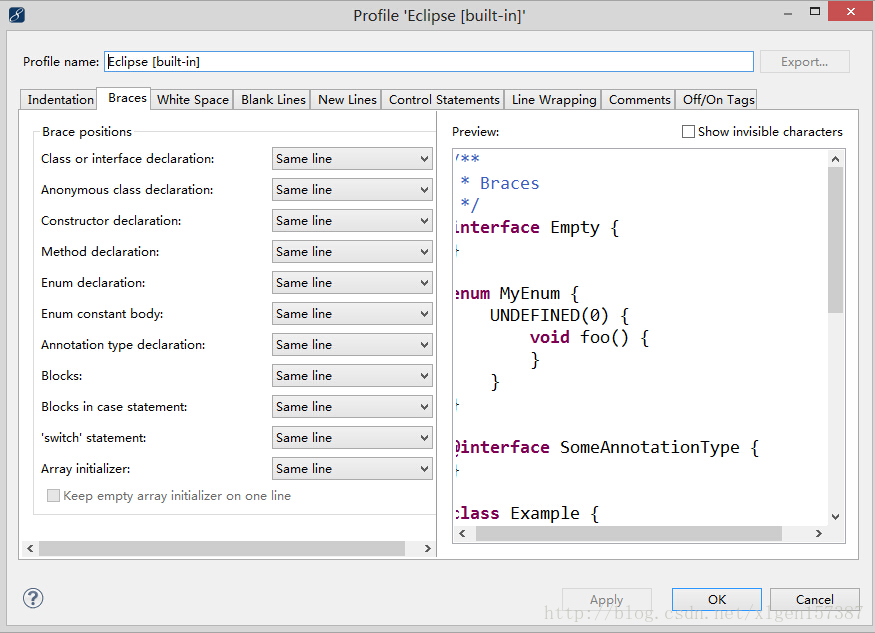Open Class or interface declaration dropdown
Viewport: 875px width, 633px height.
click(x=352, y=159)
